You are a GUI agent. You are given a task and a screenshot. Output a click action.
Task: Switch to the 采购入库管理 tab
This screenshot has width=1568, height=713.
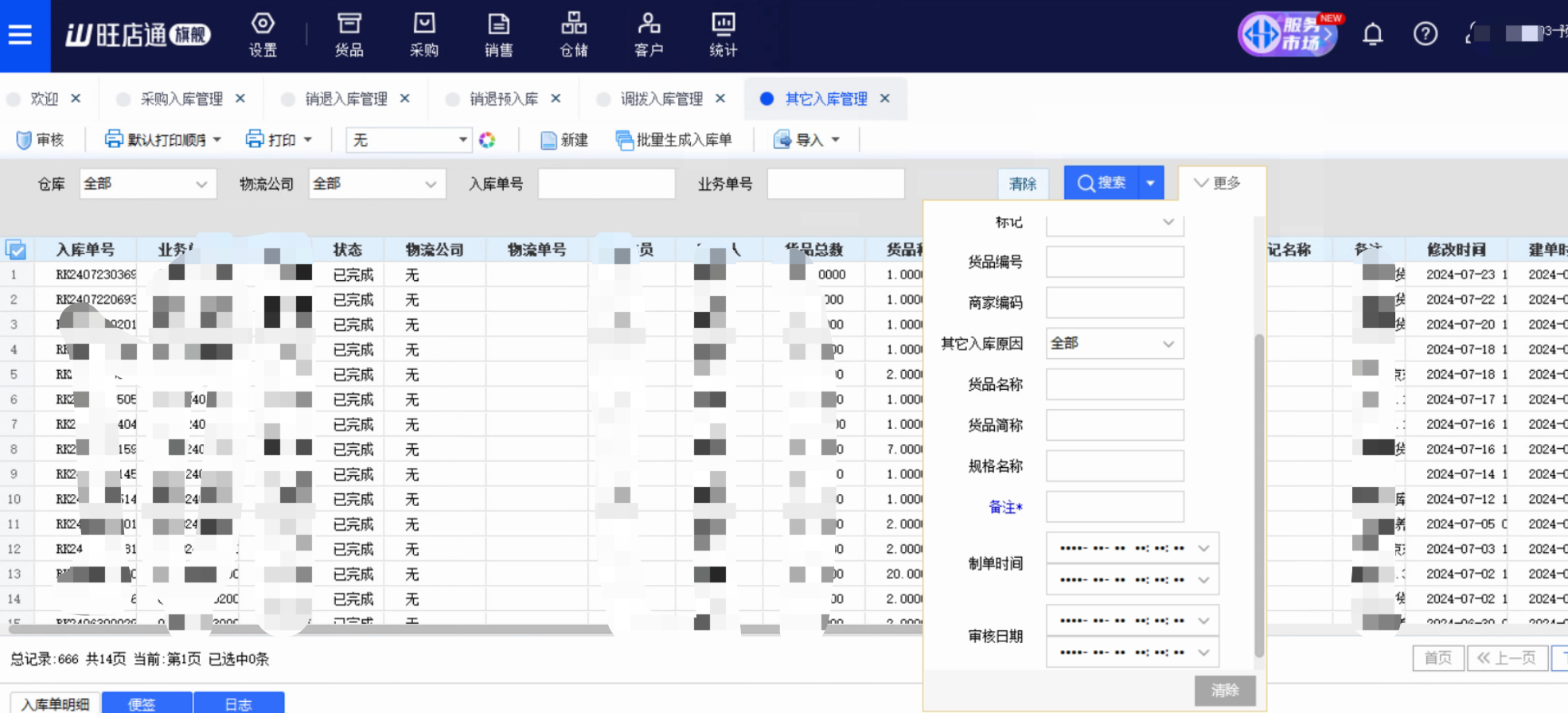[x=181, y=99]
